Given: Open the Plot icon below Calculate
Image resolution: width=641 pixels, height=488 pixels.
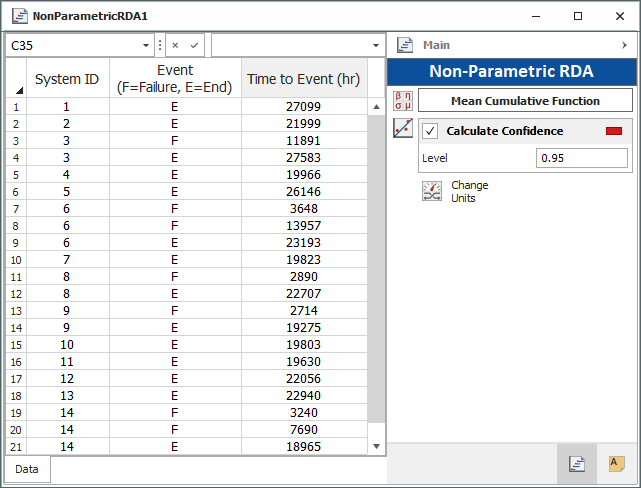Looking at the screenshot, I should click(403, 128).
